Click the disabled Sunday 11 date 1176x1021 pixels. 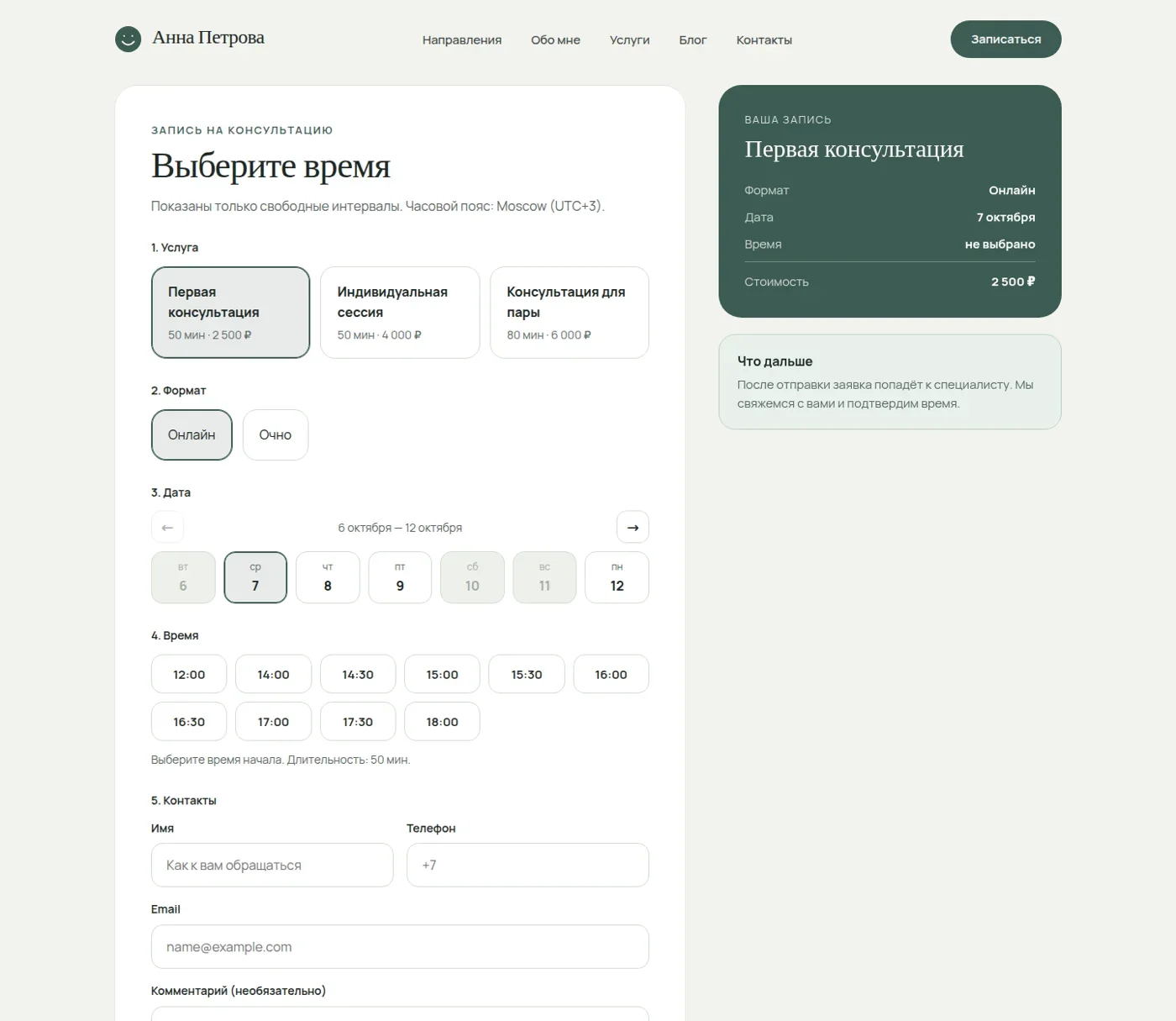click(544, 577)
